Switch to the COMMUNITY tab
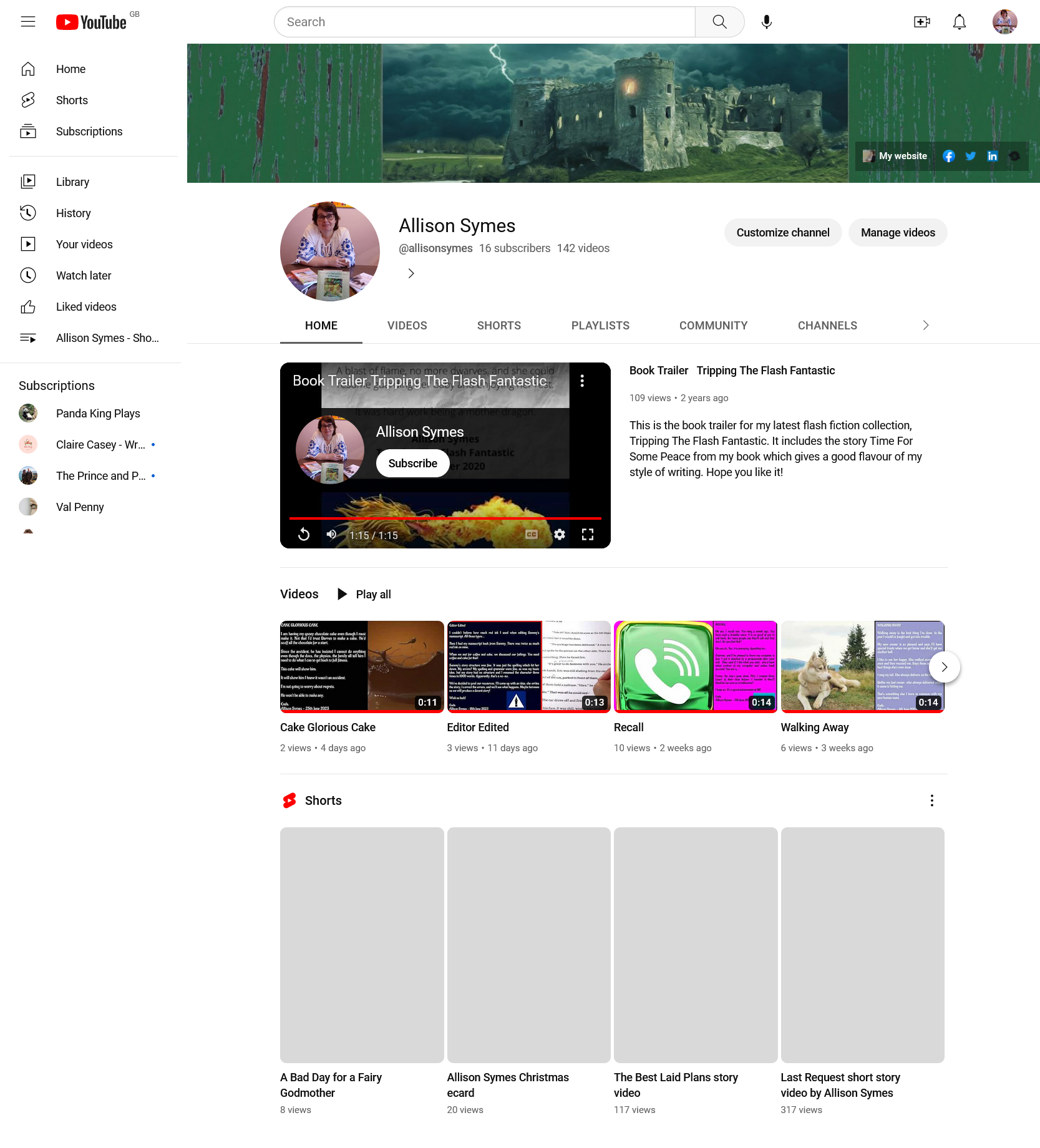The width and height of the screenshot is (1040, 1148). (713, 326)
